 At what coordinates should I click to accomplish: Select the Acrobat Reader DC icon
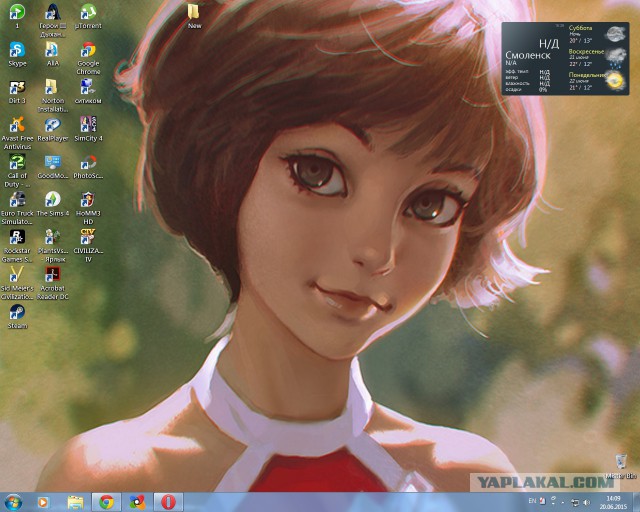[x=53, y=283]
